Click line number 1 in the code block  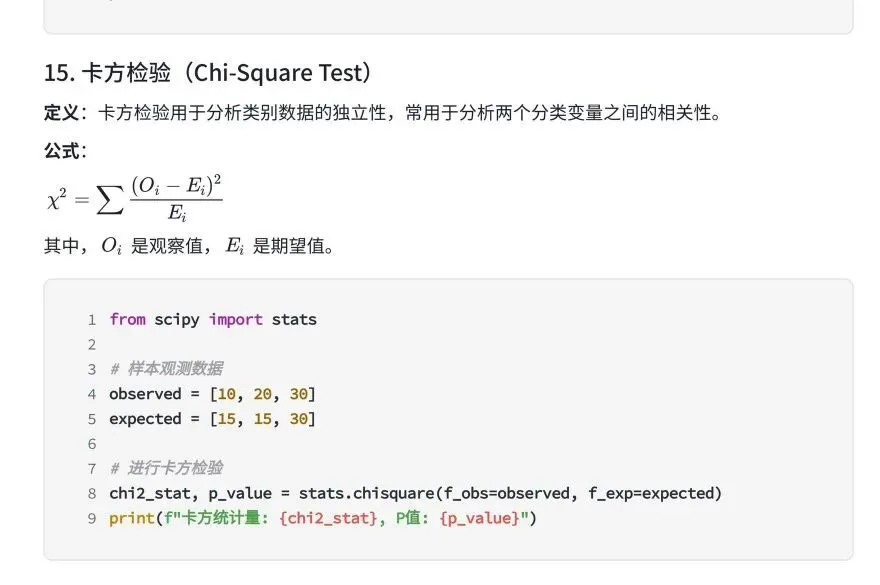[x=91, y=320]
